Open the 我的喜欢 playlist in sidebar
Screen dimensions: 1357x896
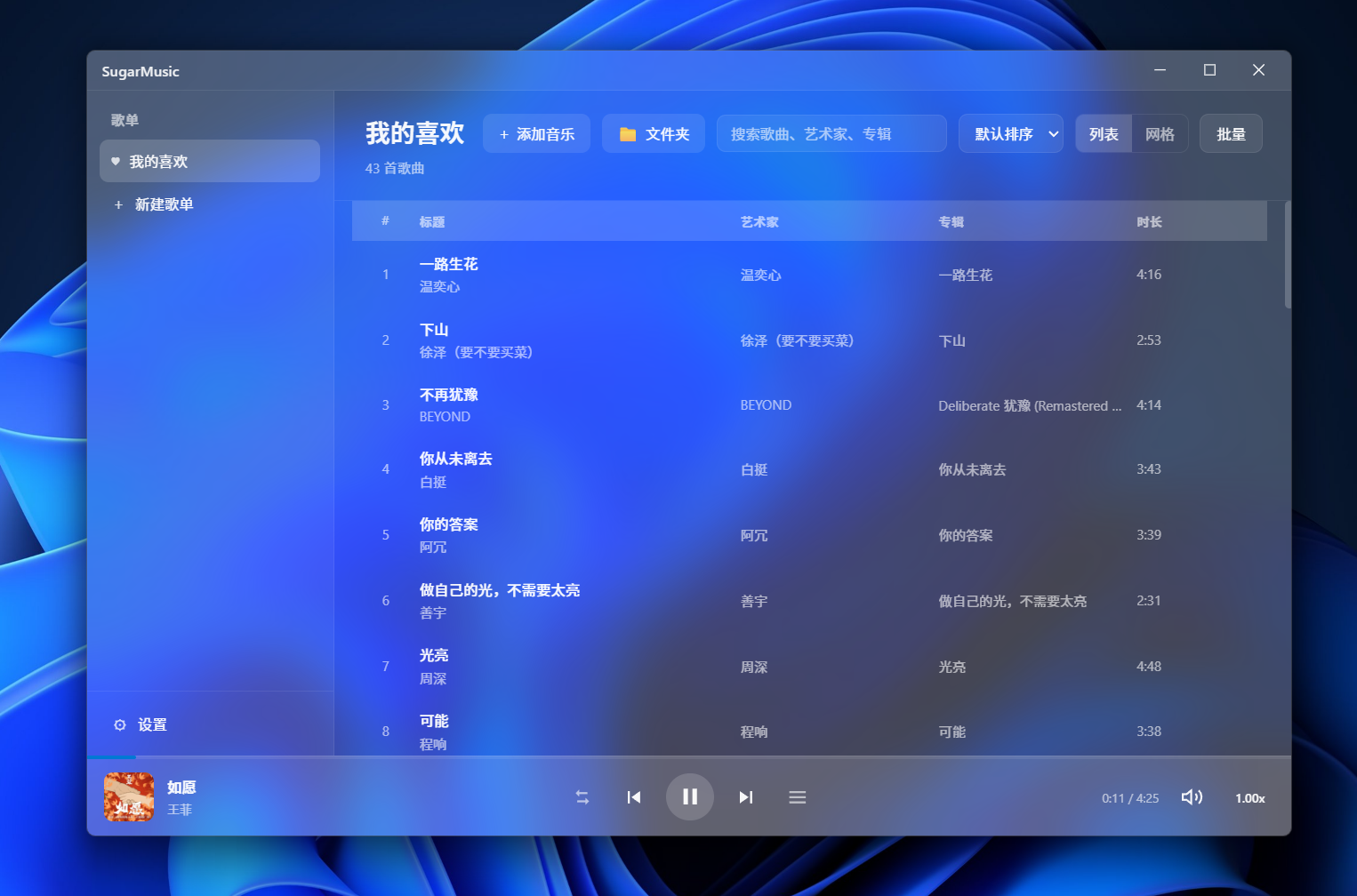click(210, 161)
